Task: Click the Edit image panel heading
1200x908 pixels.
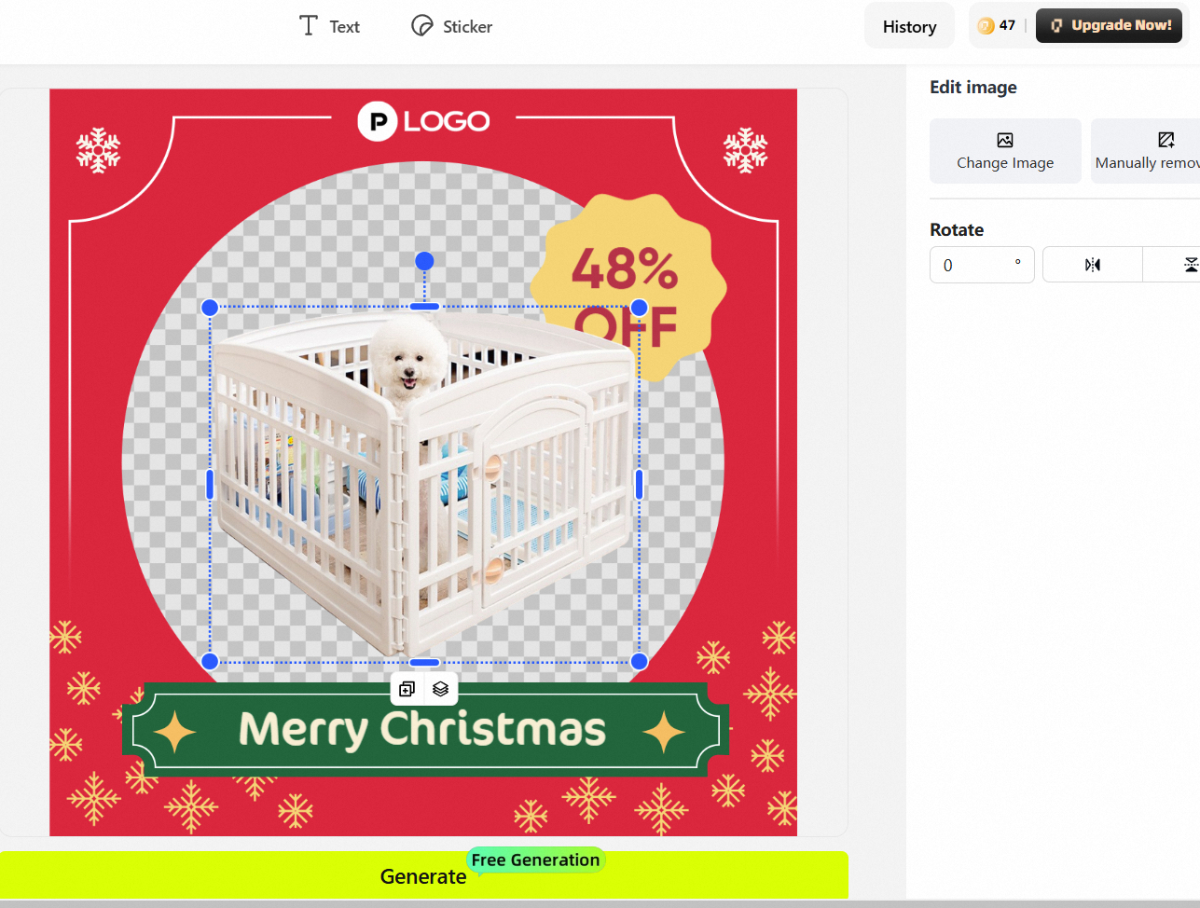Action: 973,87
